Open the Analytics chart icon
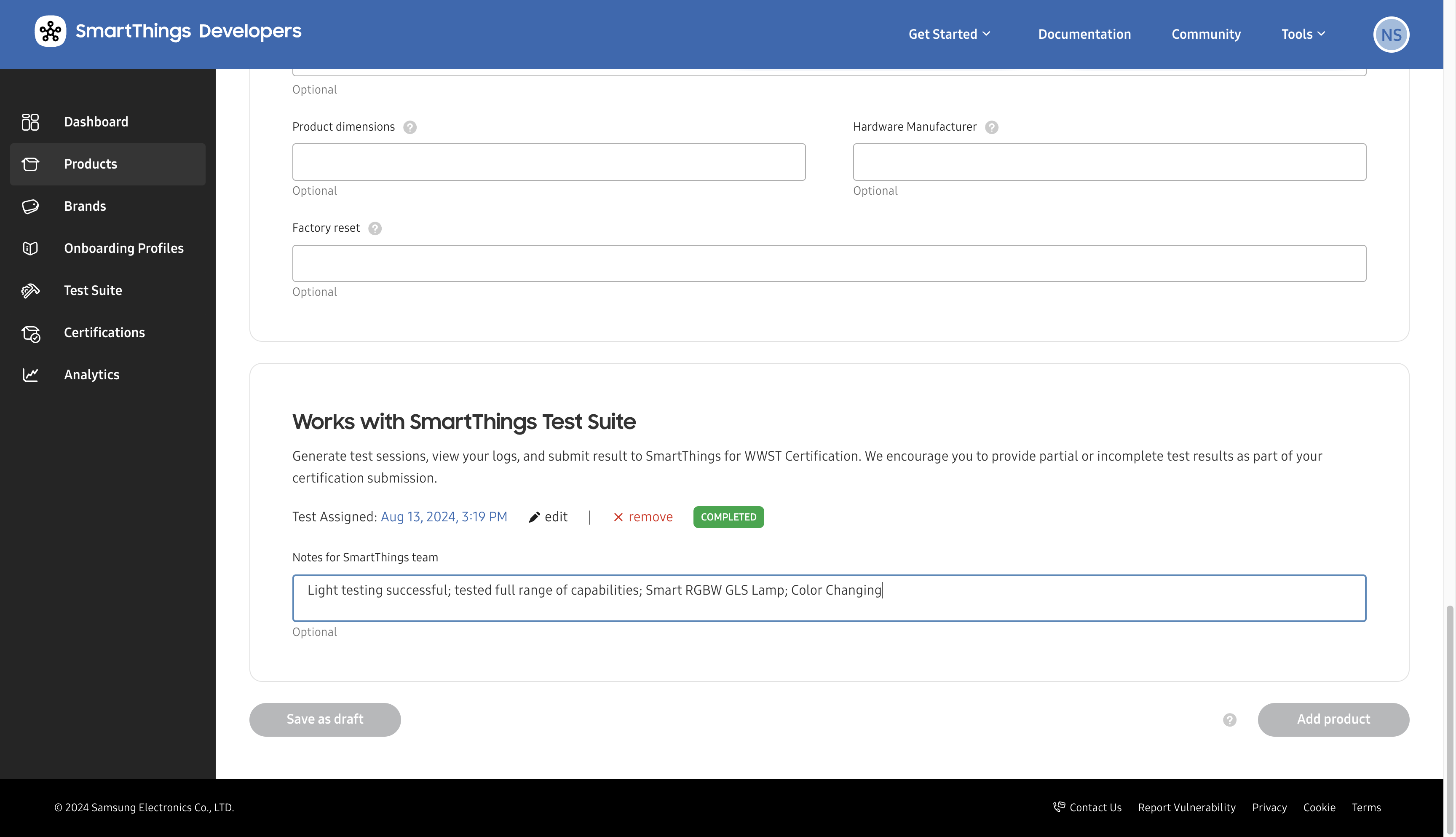Screen dimensions: 1456x837 [30, 375]
